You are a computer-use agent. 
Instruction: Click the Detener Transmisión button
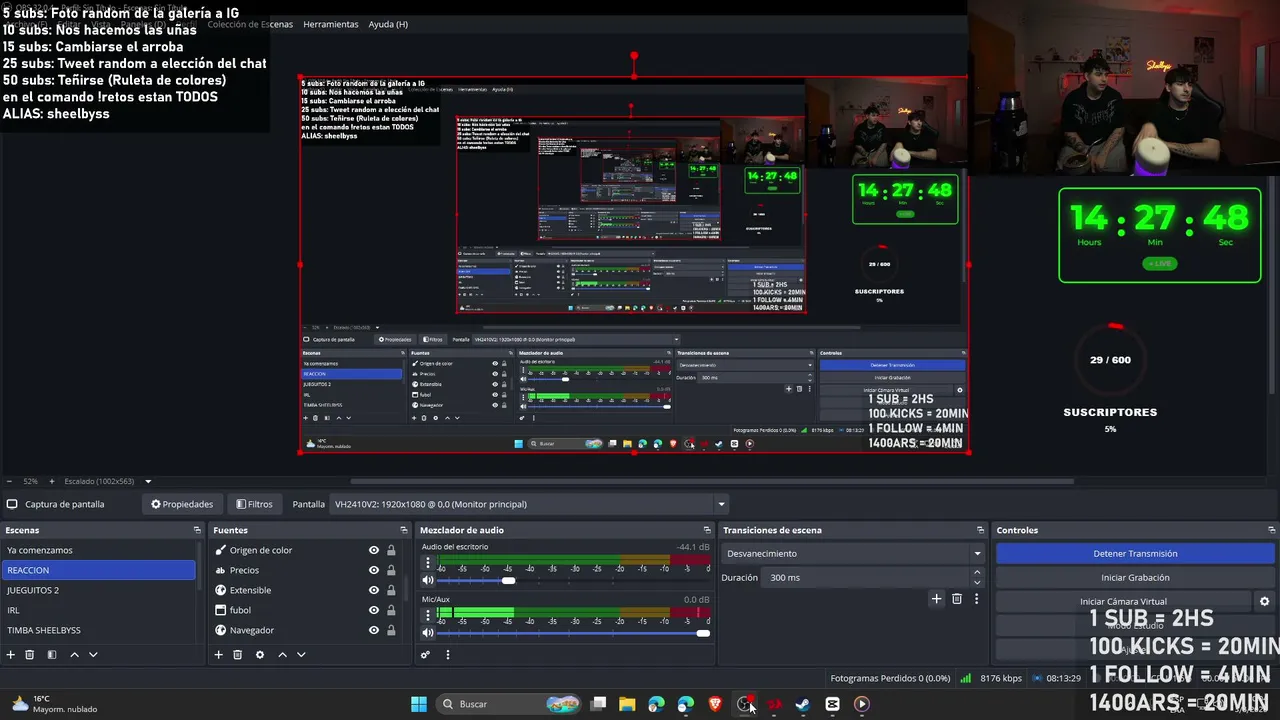1135,553
